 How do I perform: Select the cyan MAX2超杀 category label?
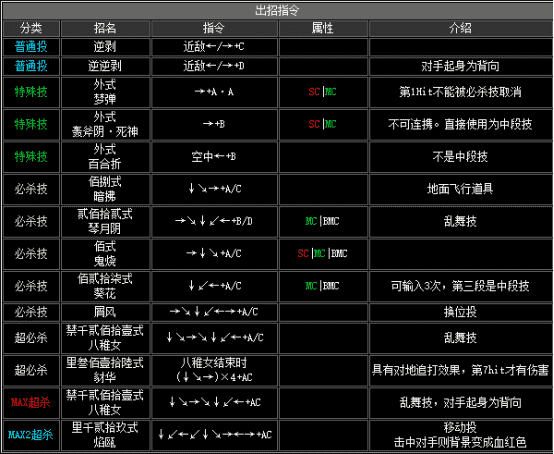click(31, 435)
